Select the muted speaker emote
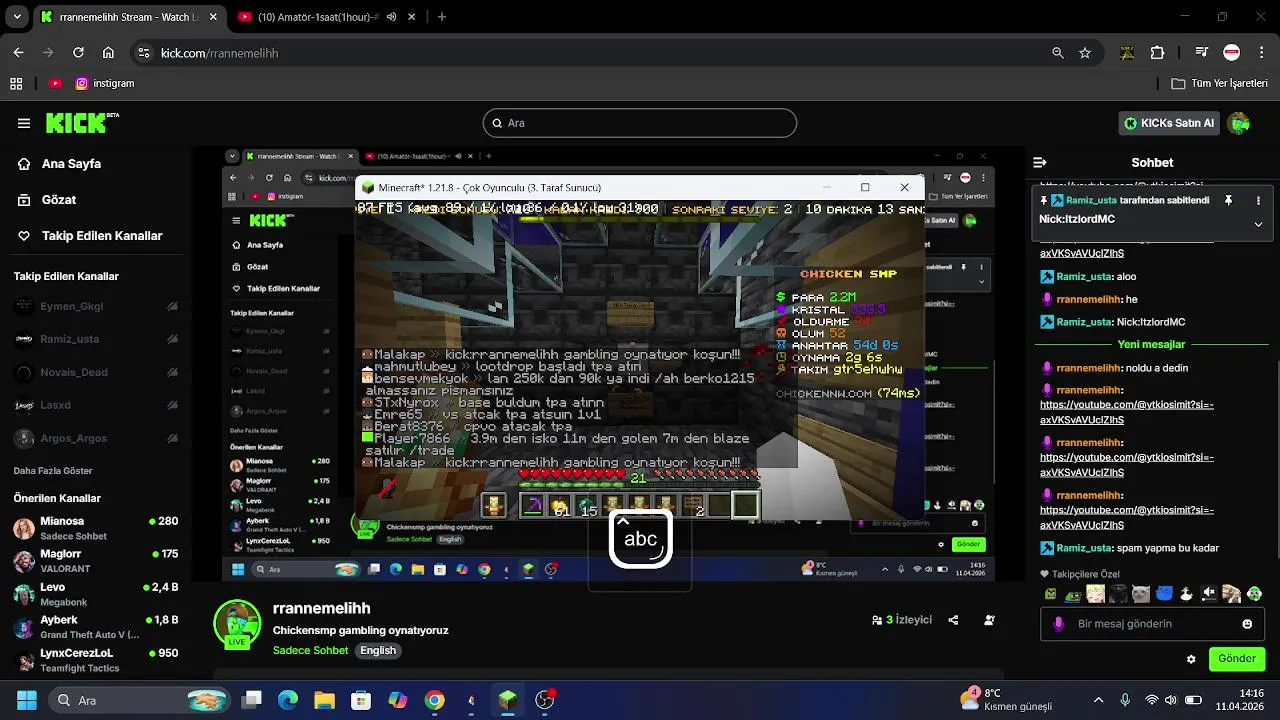Screen dimensions: 1280x720 click(1208, 594)
